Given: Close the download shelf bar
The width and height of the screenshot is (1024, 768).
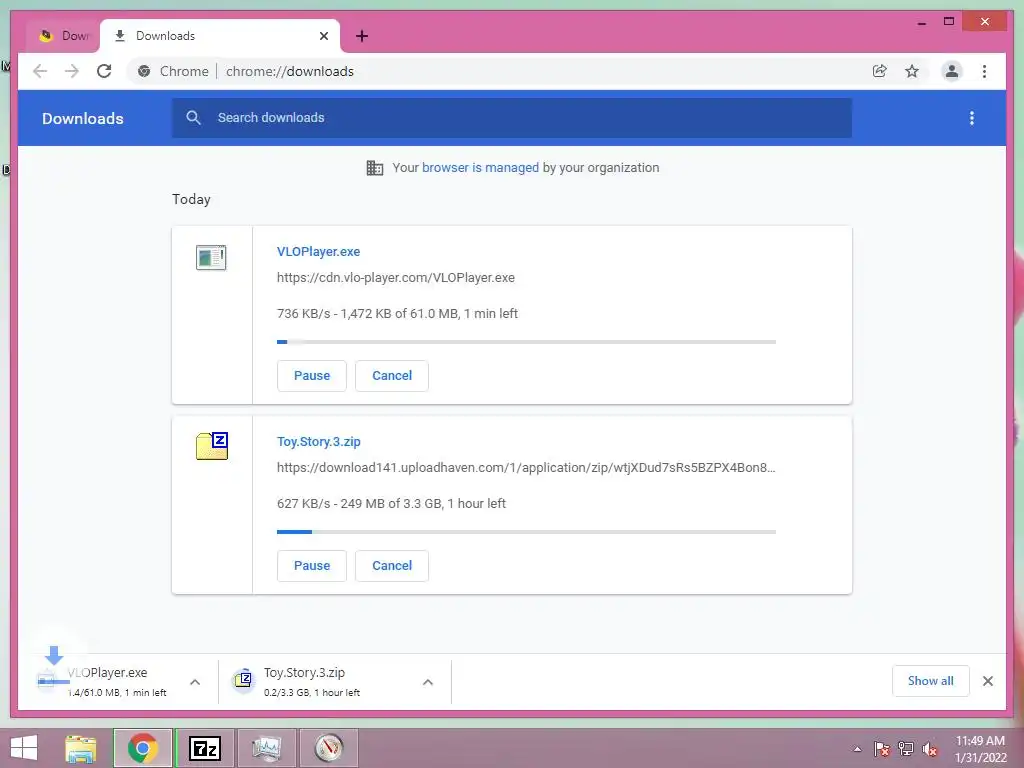Looking at the screenshot, I should (x=987, y=681).
